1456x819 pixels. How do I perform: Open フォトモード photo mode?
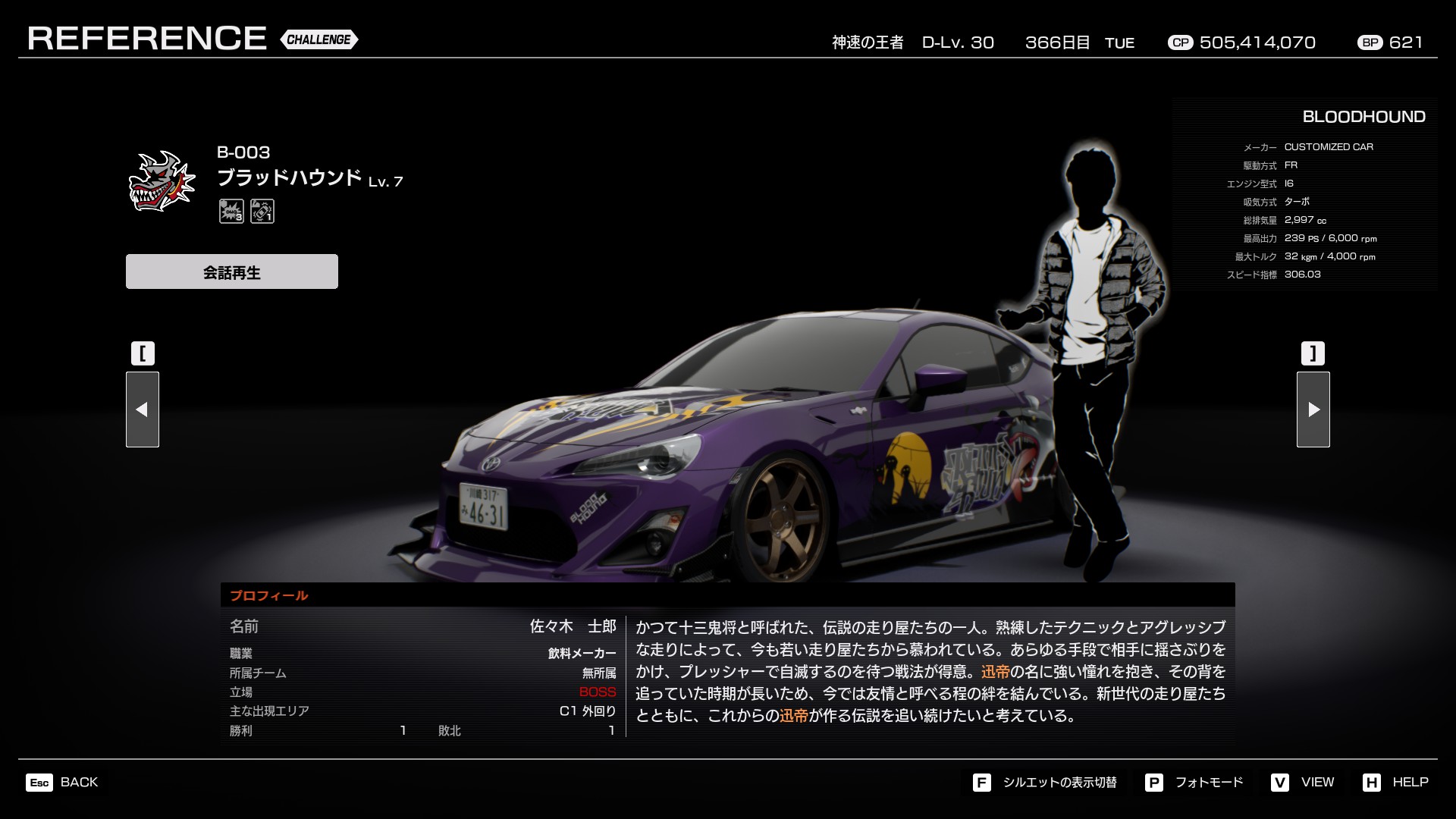pos(1195,782)
